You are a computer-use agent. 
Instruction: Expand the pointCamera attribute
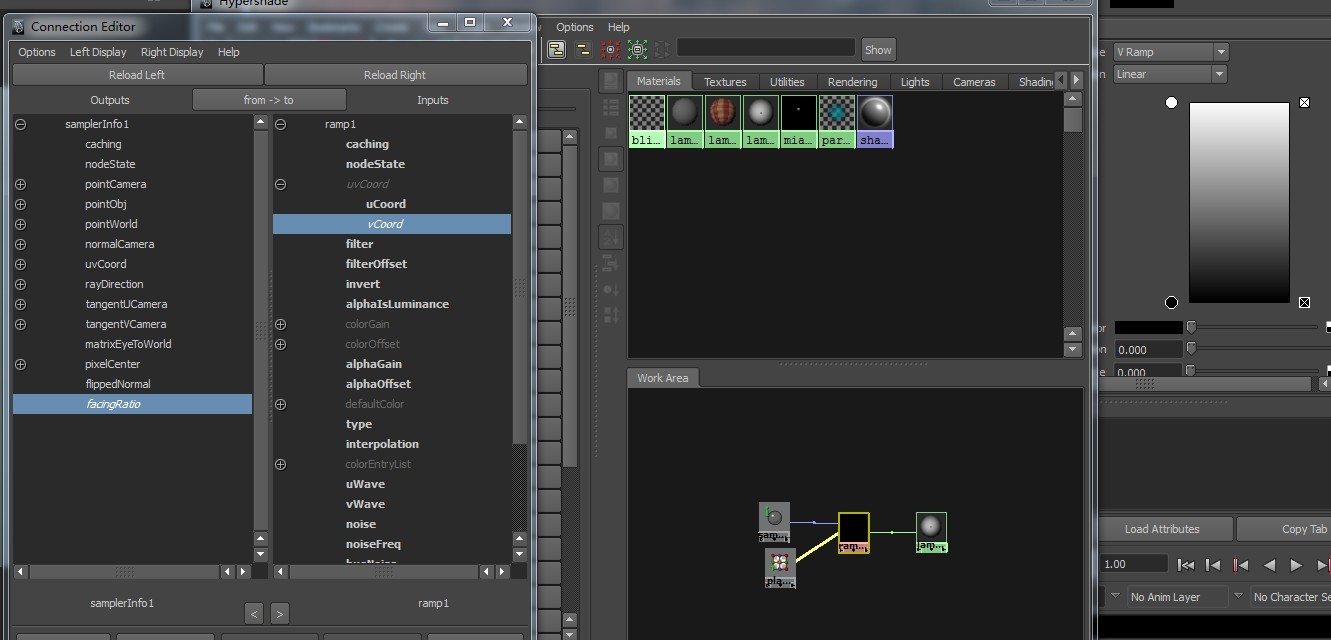pos(20,184)
